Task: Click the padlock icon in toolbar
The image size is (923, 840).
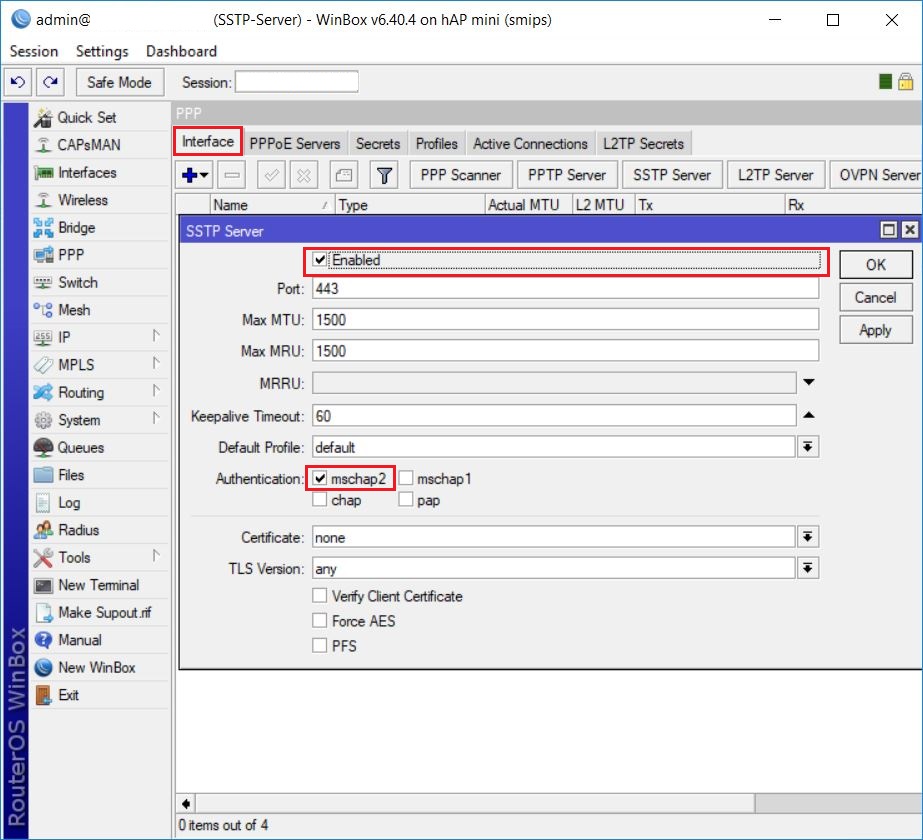Action: point(906,81)
